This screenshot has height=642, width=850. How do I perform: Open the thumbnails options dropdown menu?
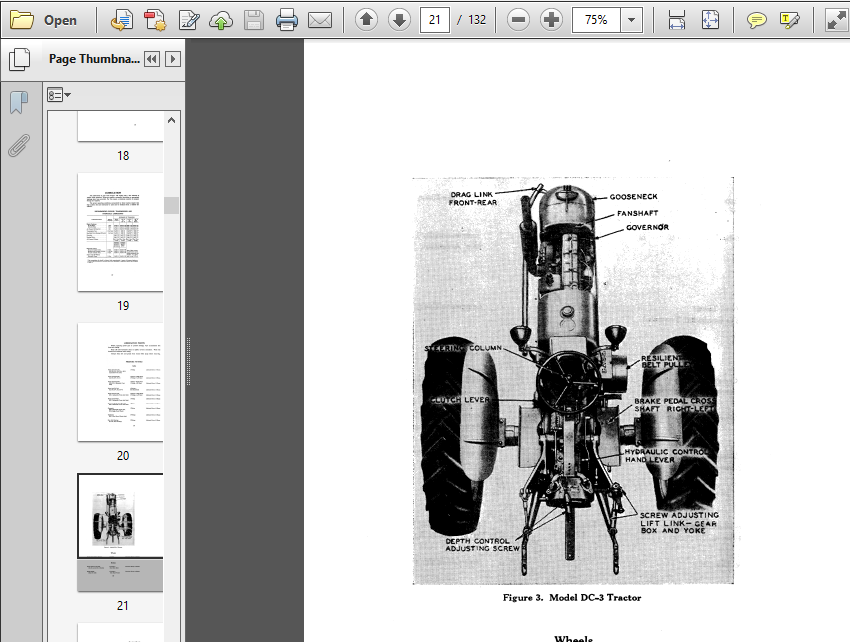click(x=59, y=95)
